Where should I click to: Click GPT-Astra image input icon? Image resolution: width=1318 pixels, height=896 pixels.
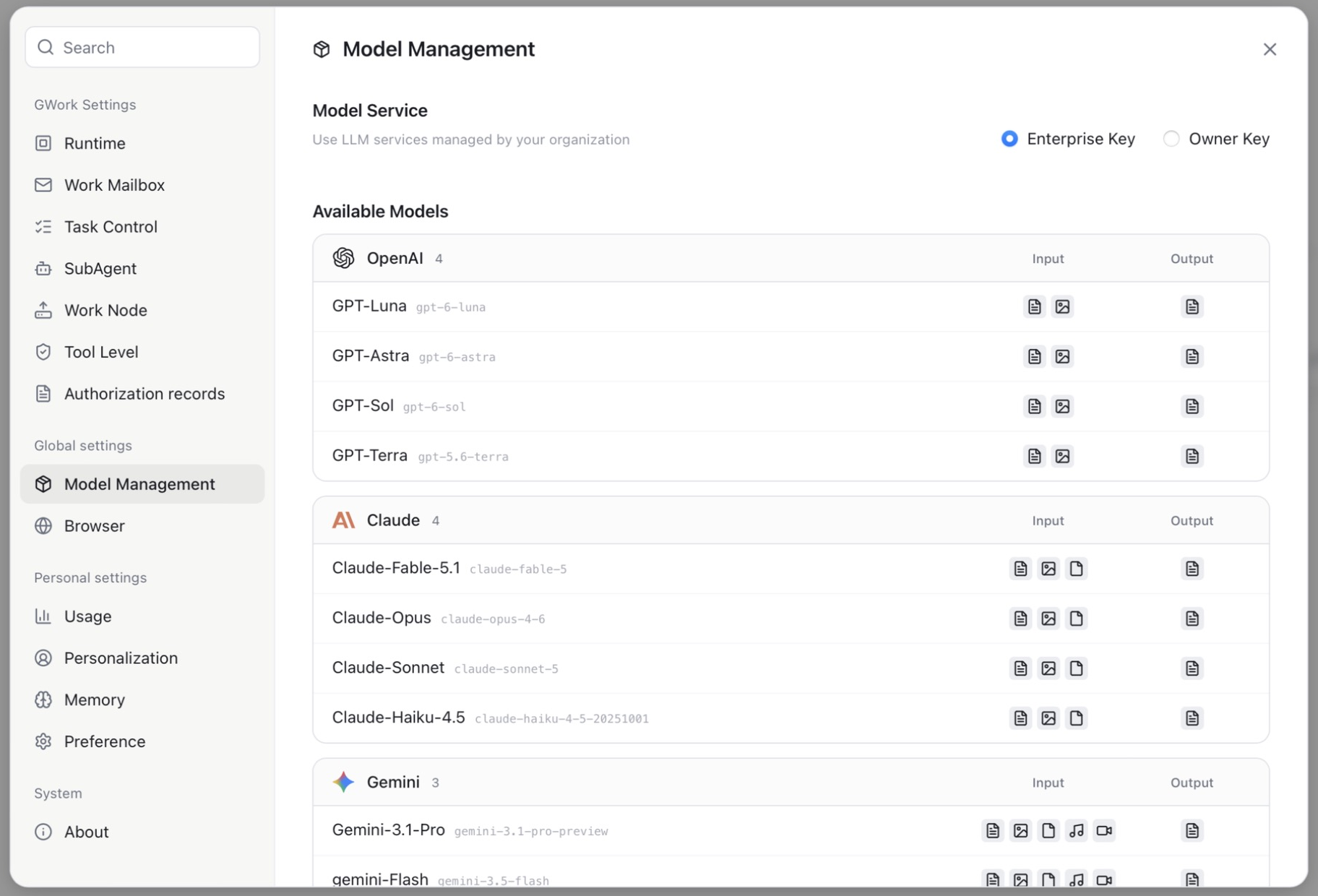1062,356
